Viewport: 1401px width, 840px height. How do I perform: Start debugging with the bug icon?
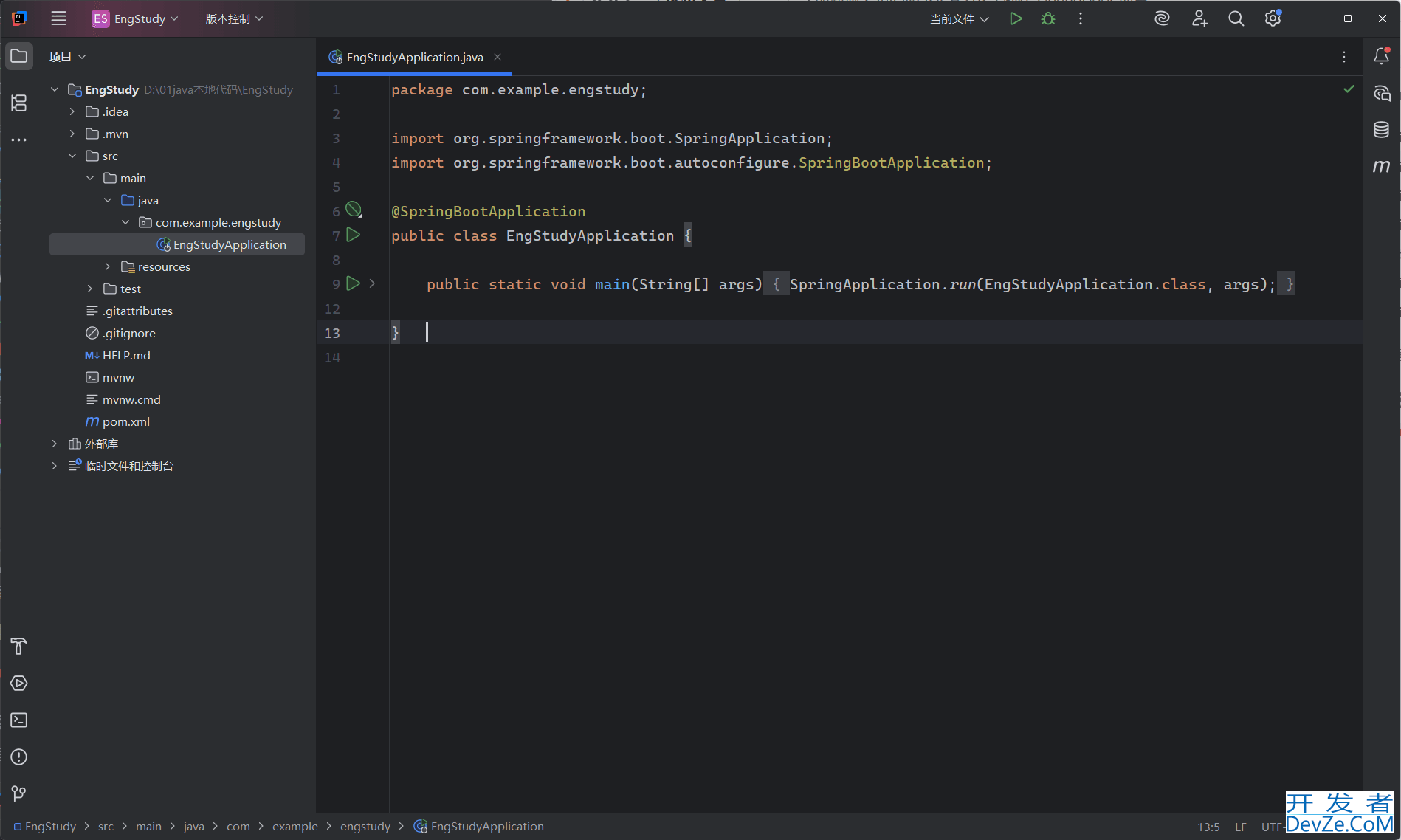[x=1048, y=18]
